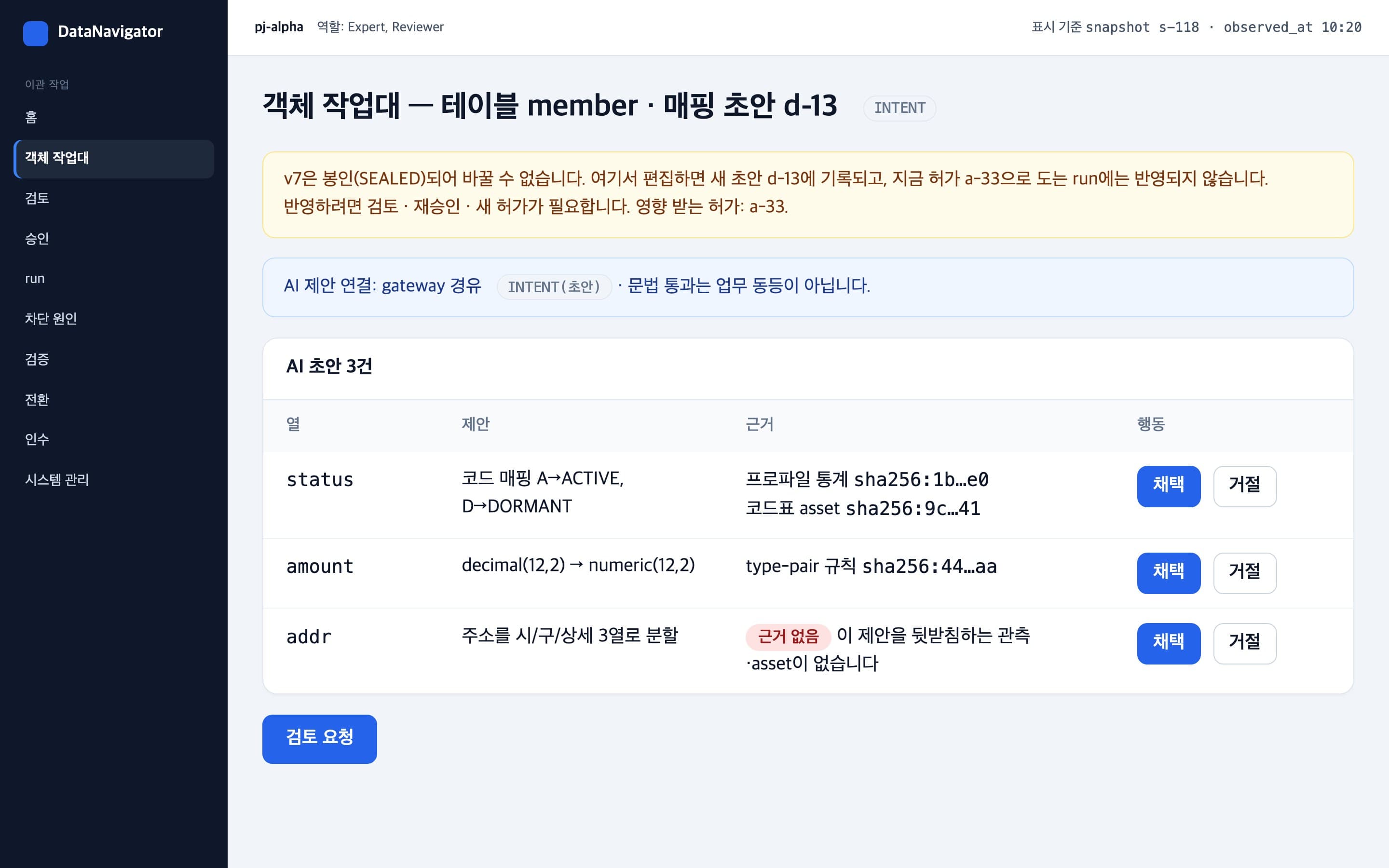This screenshot has width=1389, height=868.
Task: Click the status column cell
Action: pos(320,480)
